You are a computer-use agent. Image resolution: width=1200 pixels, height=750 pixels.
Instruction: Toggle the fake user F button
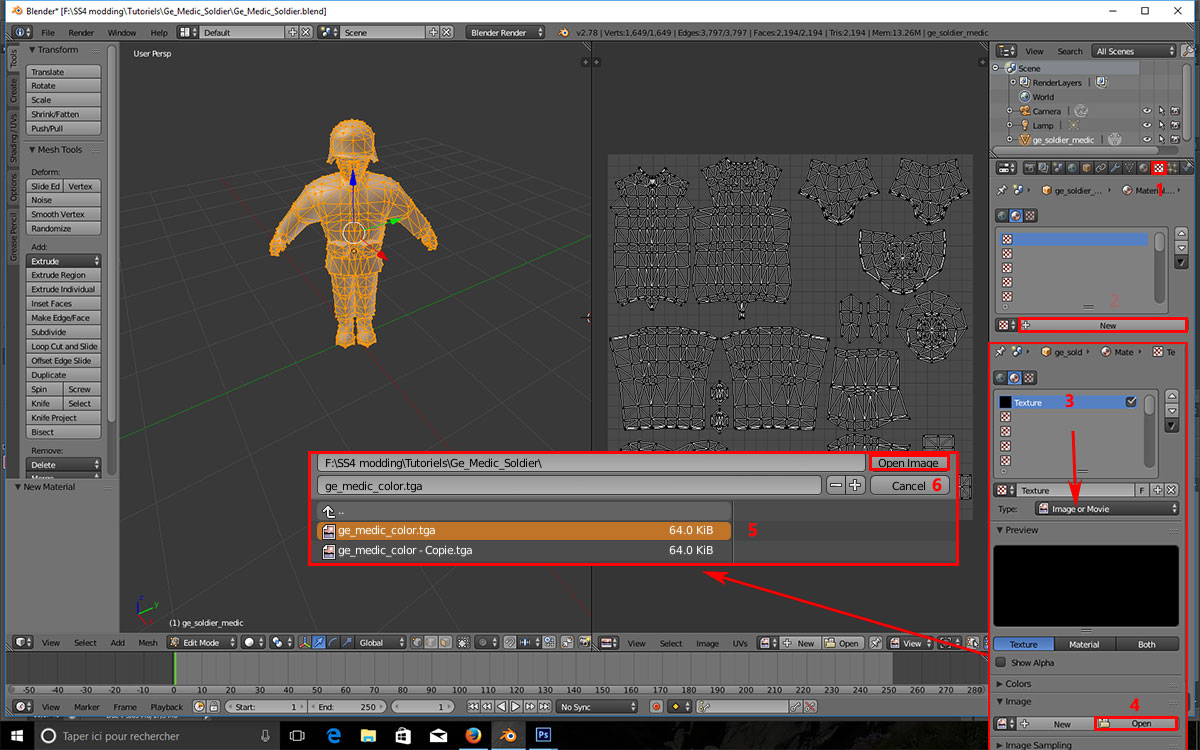[1142, 490]
